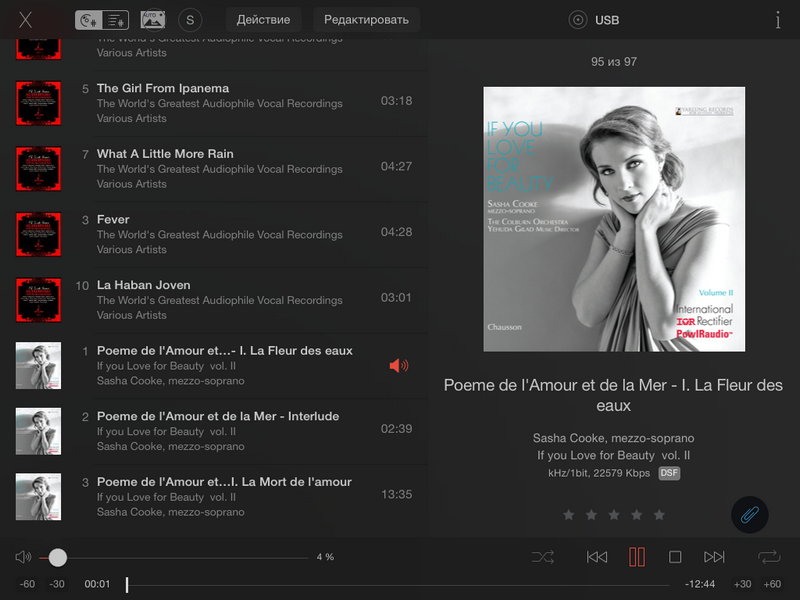The width and height of the screenshot is (800, 600).
Task: Open the Редактировать menu
Action: [x=366, y=20]
